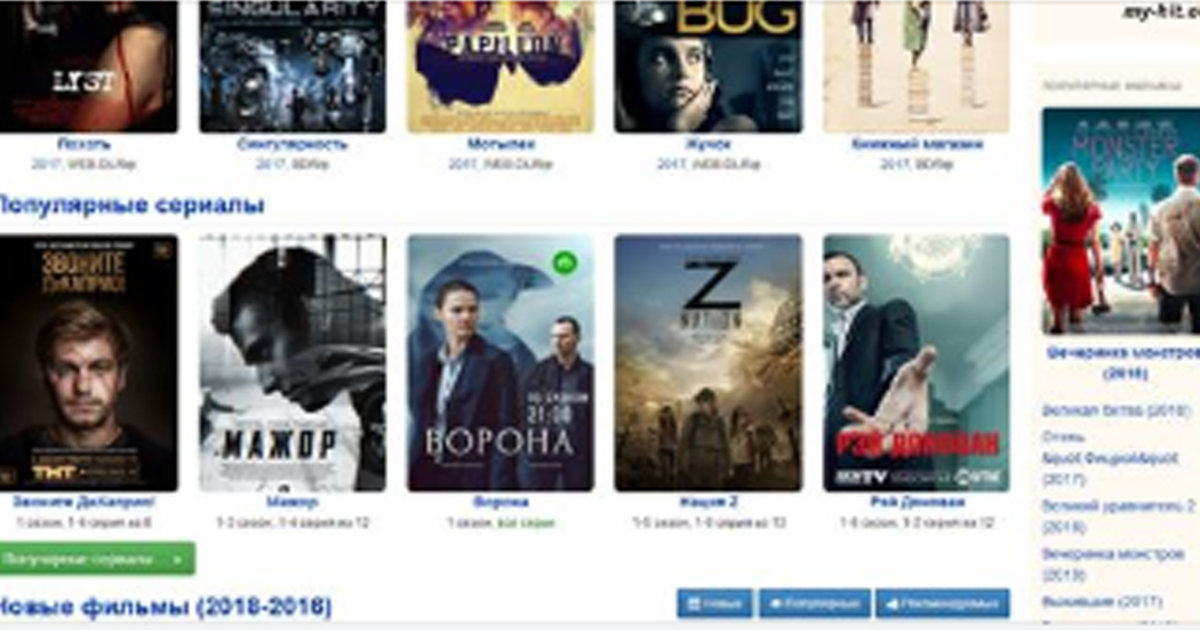Expand the green Популярные сериалы button
Screen dimensions: 1200x630
click(96, 558)
